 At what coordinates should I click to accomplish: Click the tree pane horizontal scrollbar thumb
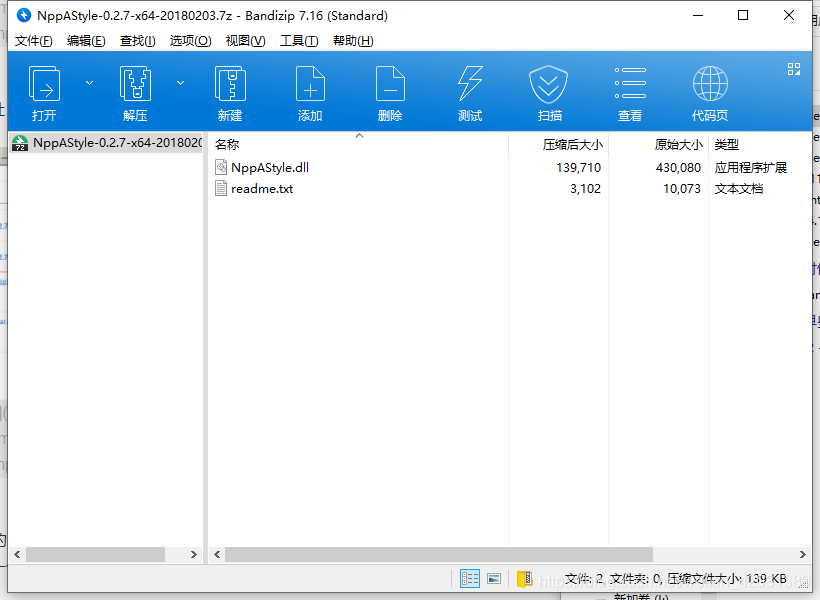tap(95, 554)
